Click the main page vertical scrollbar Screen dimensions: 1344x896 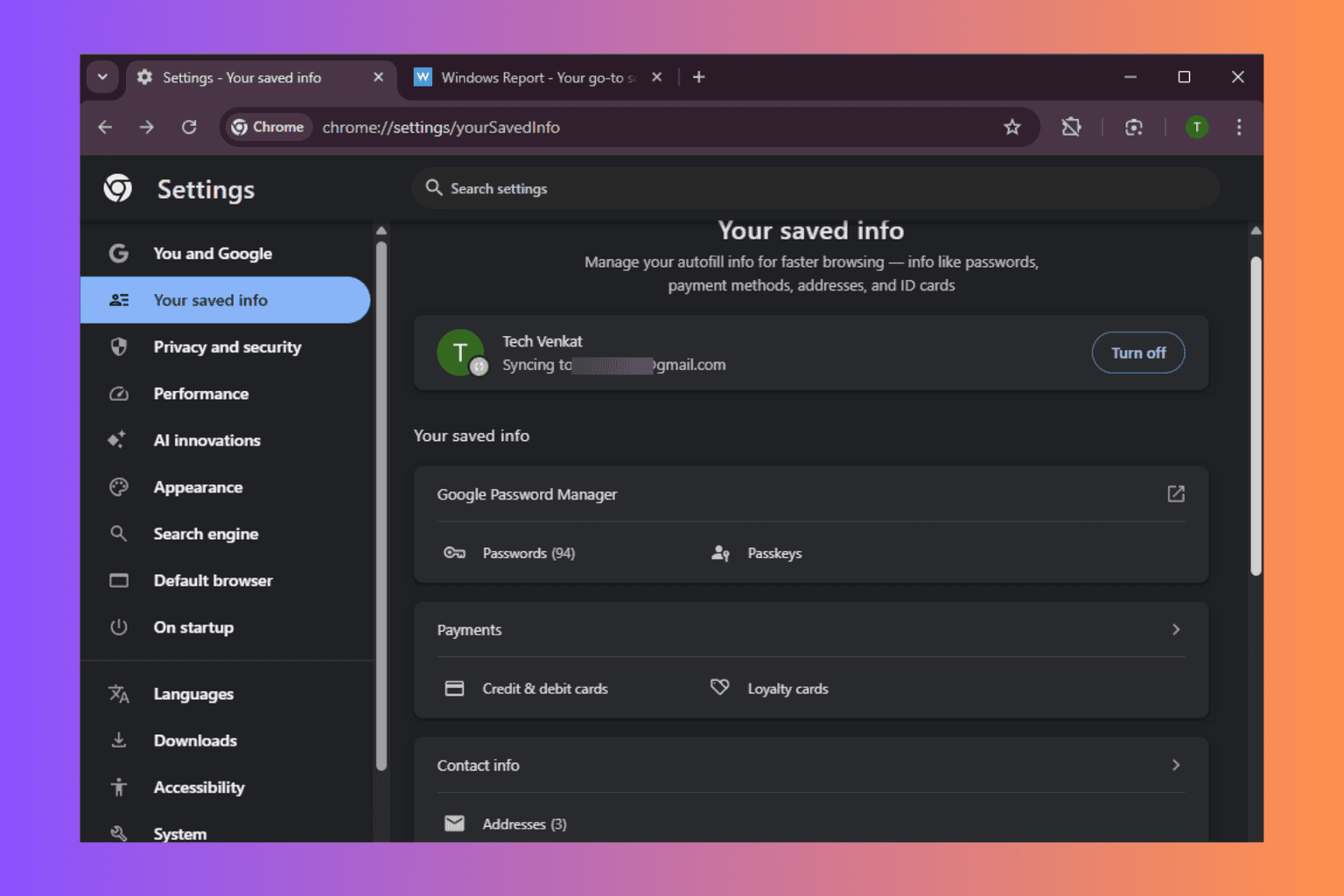tap(1256, 416)
